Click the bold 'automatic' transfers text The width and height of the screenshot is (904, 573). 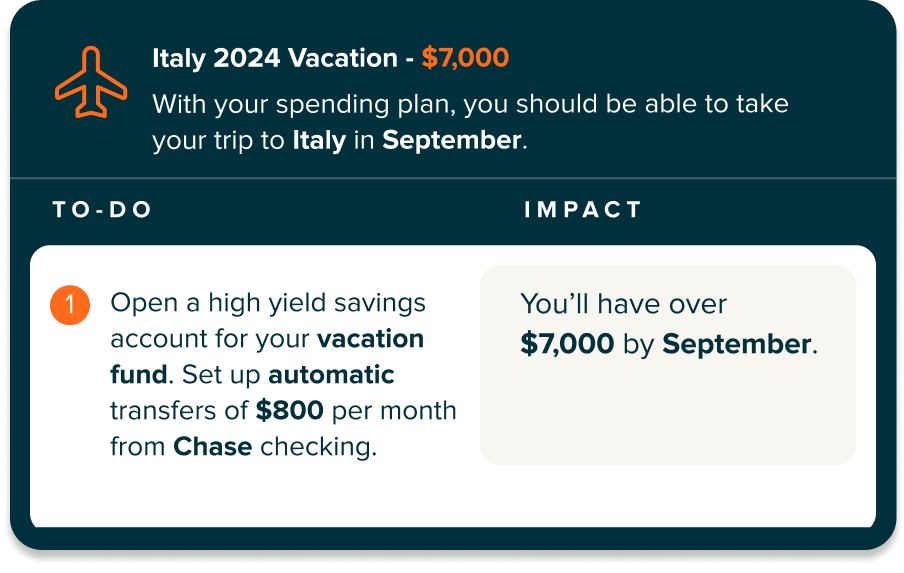pos(331,375)
